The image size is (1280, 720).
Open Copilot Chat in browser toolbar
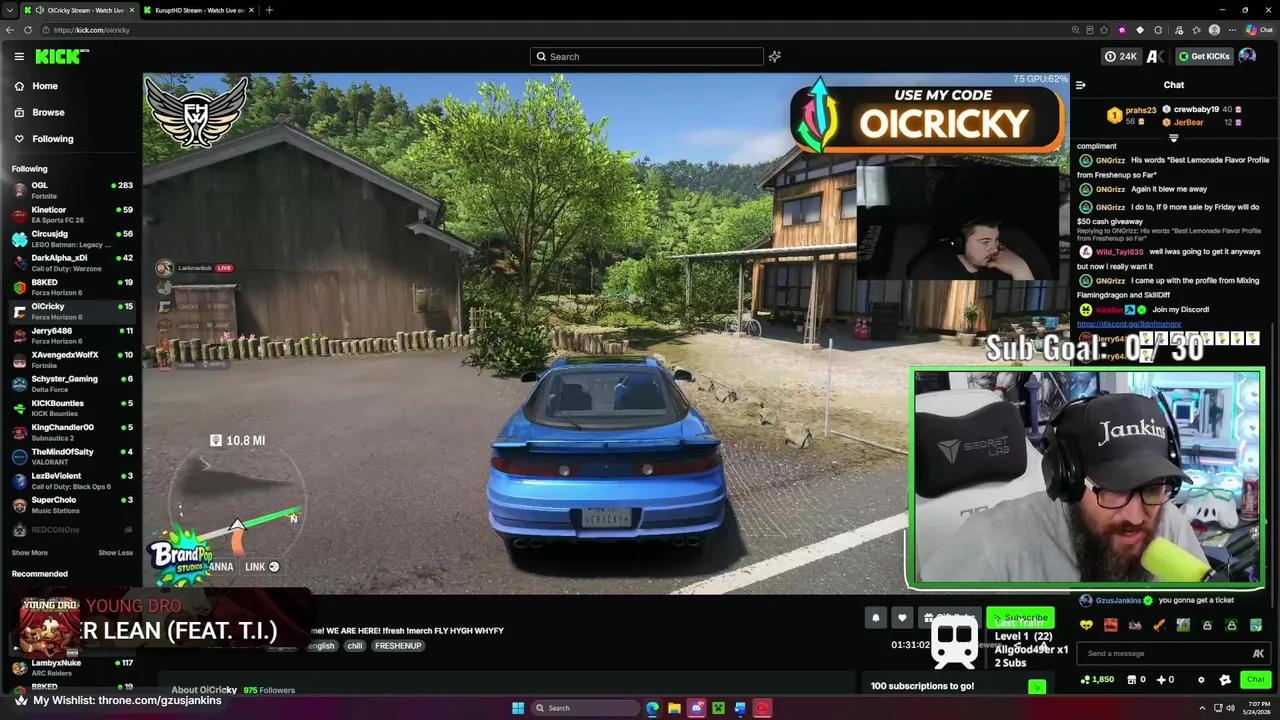point(1260,30)
